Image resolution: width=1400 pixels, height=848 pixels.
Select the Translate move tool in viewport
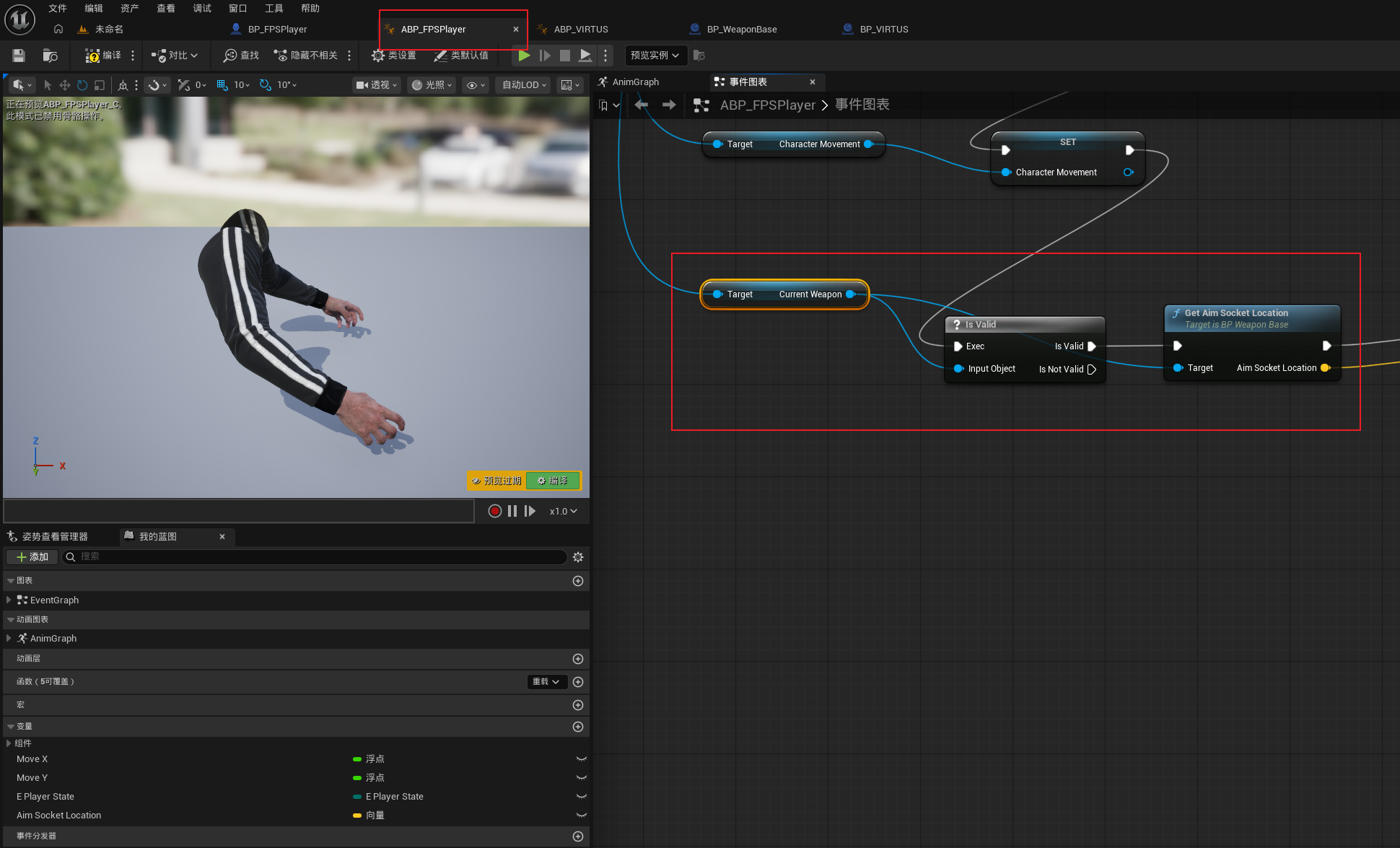(65, 85)
